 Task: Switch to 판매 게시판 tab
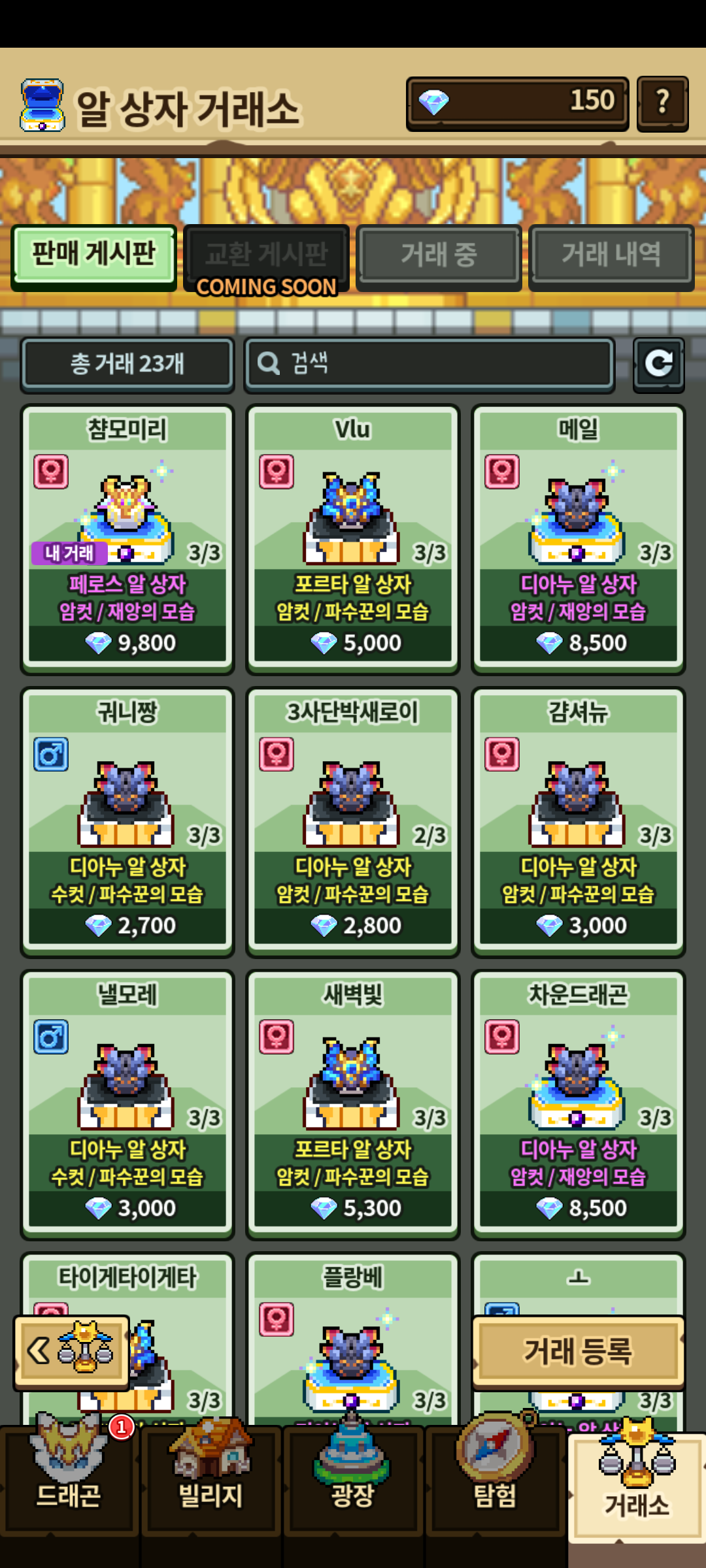(x=93, y=256)
